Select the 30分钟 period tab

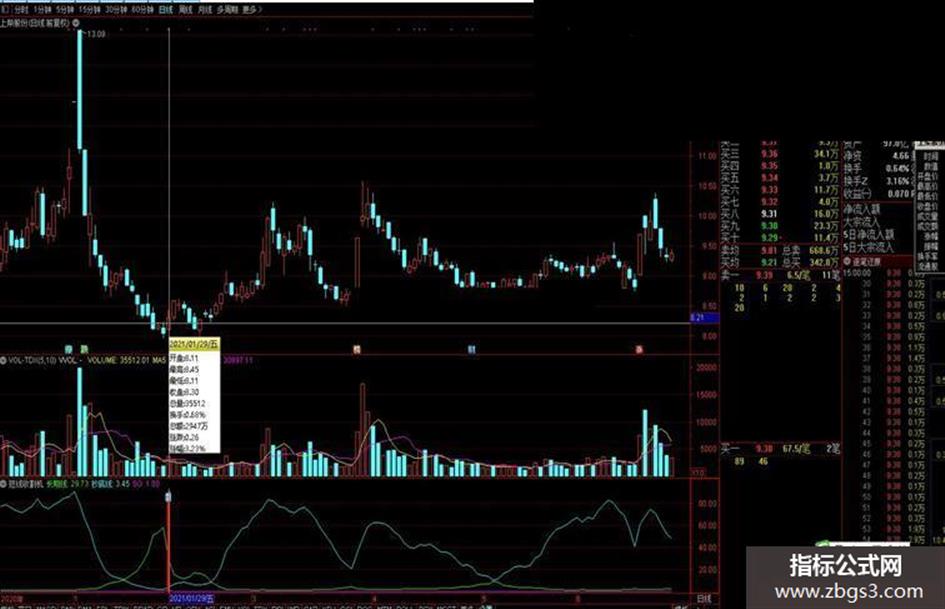click(x=116, y=10)
